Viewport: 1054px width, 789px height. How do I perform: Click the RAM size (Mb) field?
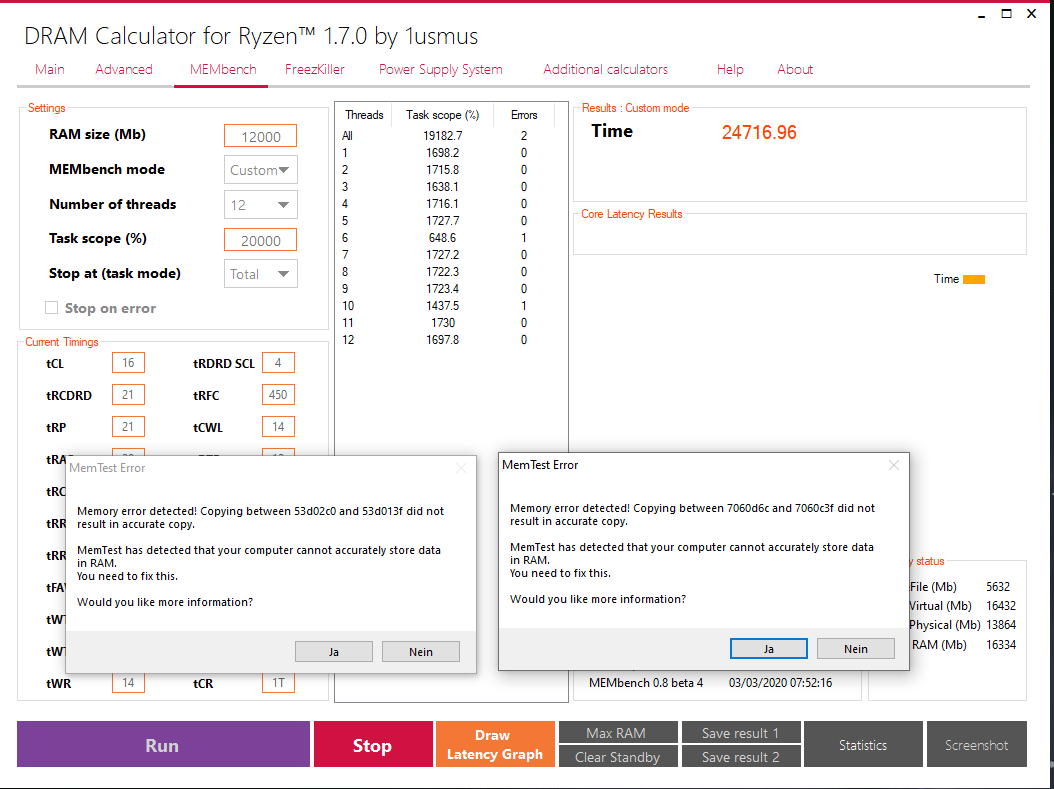(261, 136)
